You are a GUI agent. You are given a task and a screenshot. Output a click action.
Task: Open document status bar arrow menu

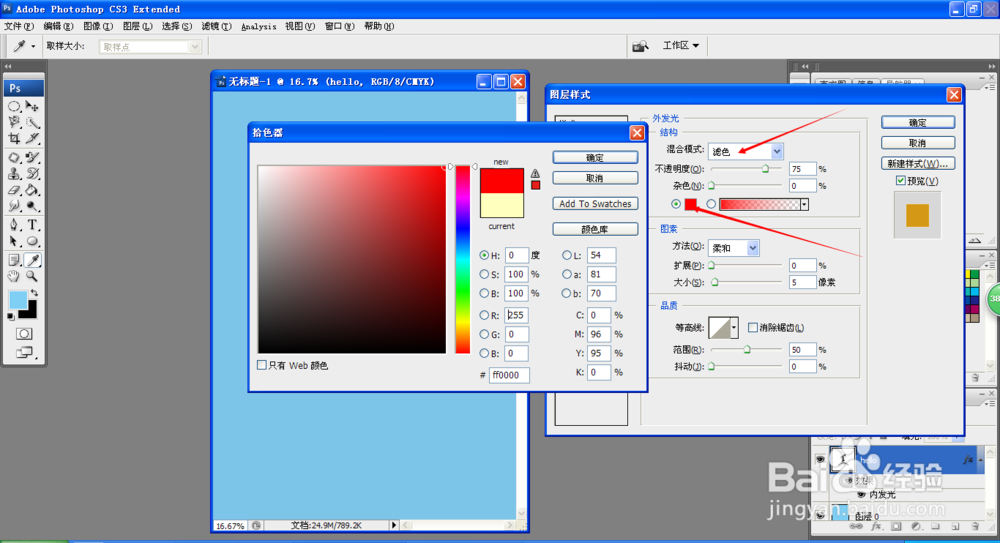click(393, 525)
